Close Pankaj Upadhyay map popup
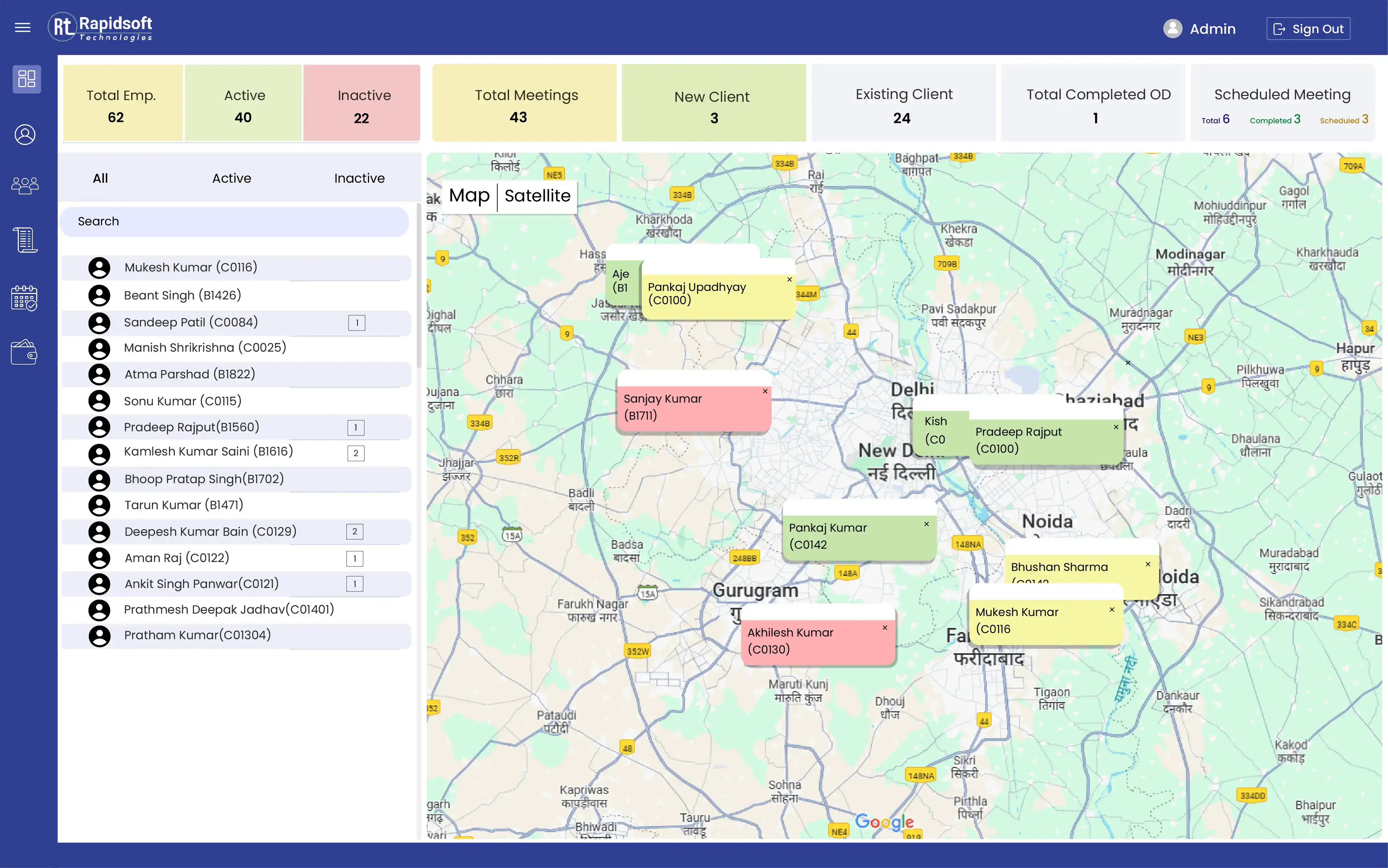1388x868 pixels. click(789, 280)
